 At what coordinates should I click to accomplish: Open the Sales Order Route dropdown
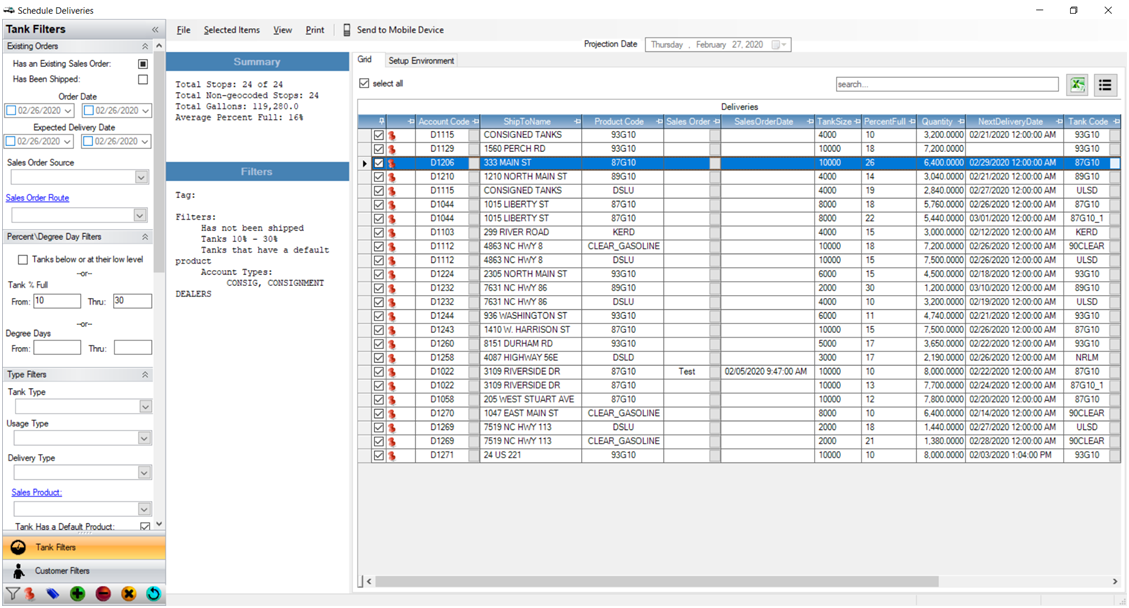pos(140,215)
